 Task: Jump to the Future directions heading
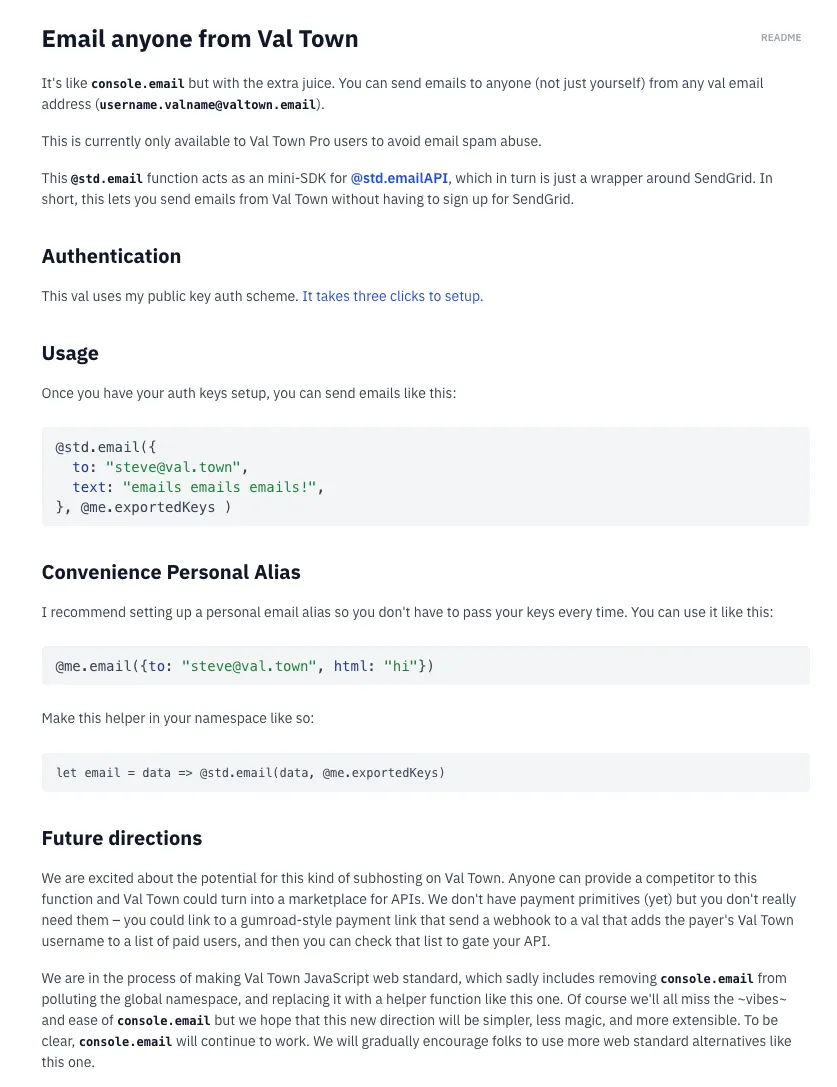click(121, 838)
